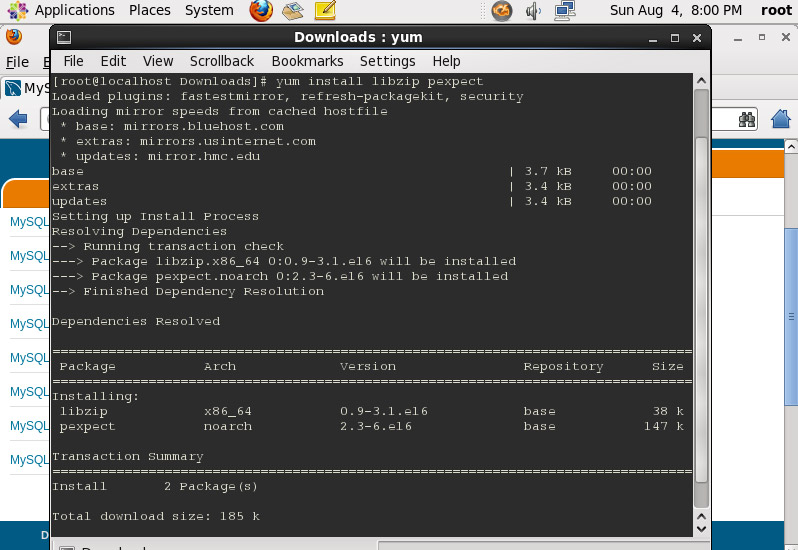Open the terminal View menu

(x=158, y=61)
